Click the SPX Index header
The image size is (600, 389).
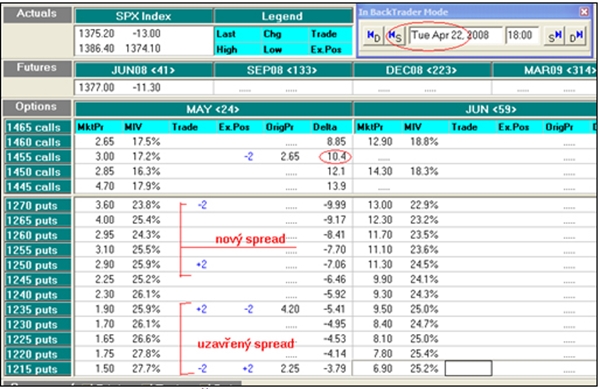pos(143,16)
